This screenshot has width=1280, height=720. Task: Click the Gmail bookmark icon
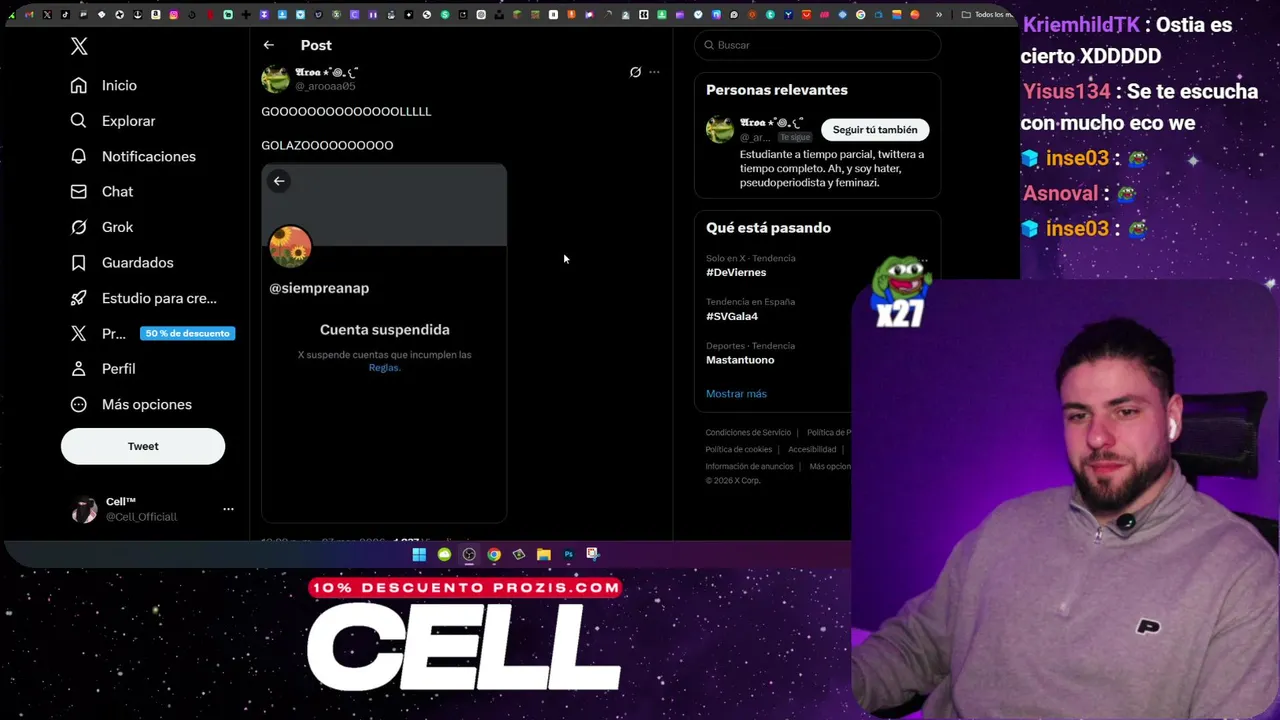pyautogui.click(x=29, y=15)
